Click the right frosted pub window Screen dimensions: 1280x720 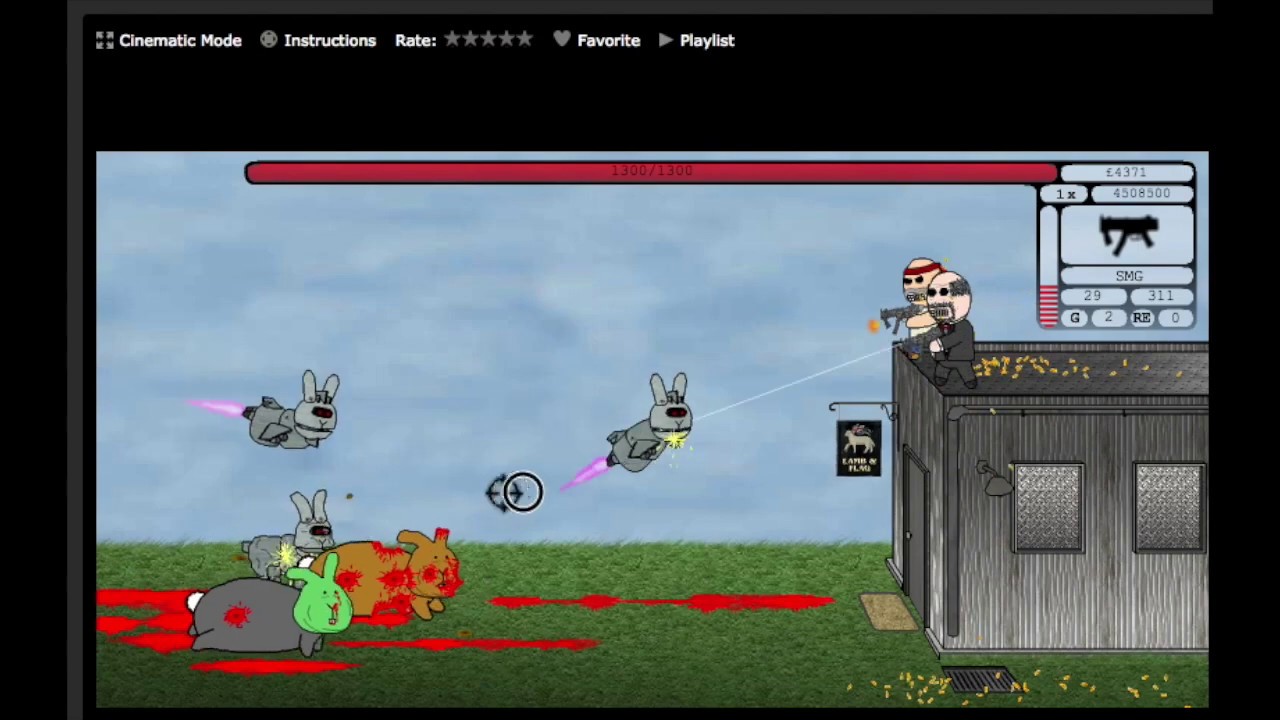(x=1168, y=507)
